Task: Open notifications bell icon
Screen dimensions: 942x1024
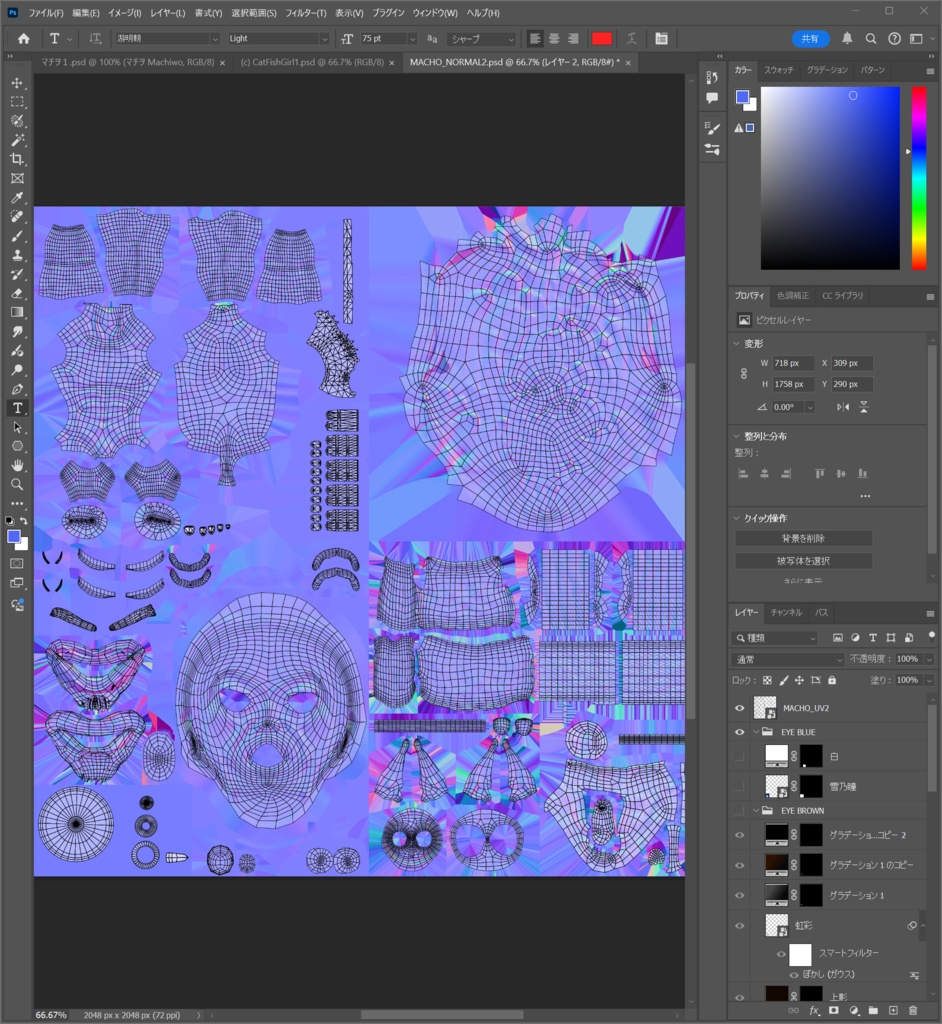Action: [x=847, y=39]
